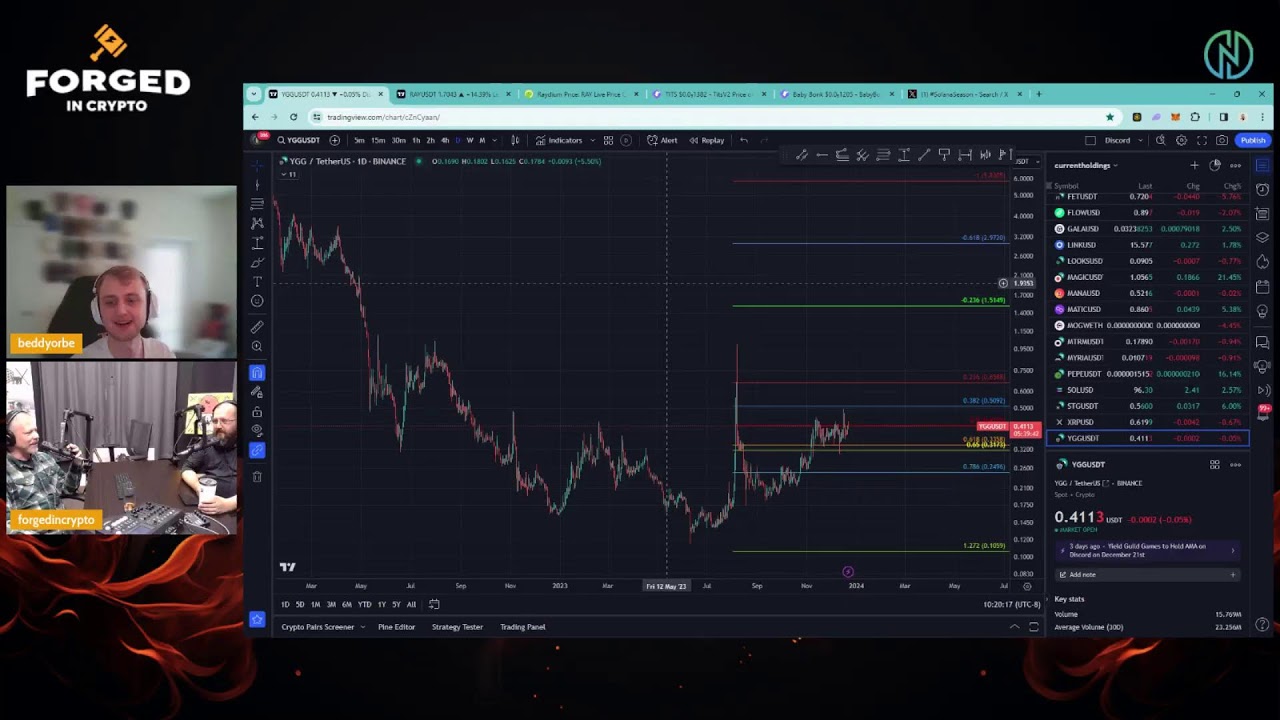
Task: Take a chart snapshot with camera icon
Action: click(x=1221, y=140)
